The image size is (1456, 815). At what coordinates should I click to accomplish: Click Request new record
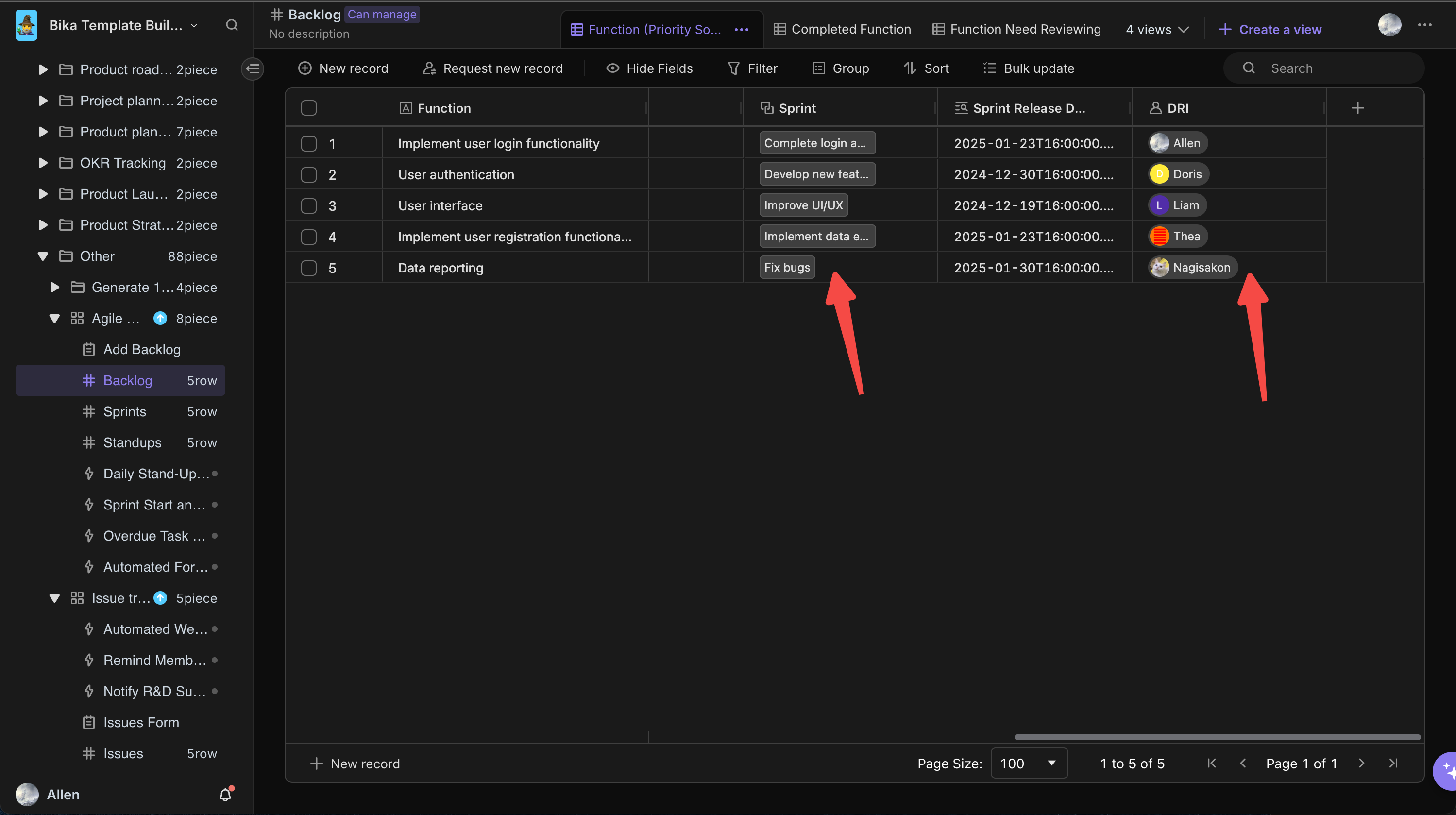point(492,68)
